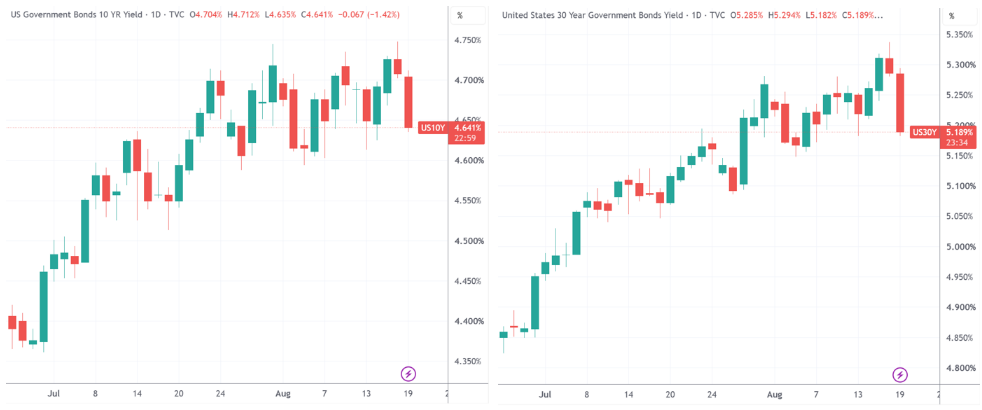Click date 24 on the 30Y time axis
Screen dimensions: 982x410
click(711, 396)
